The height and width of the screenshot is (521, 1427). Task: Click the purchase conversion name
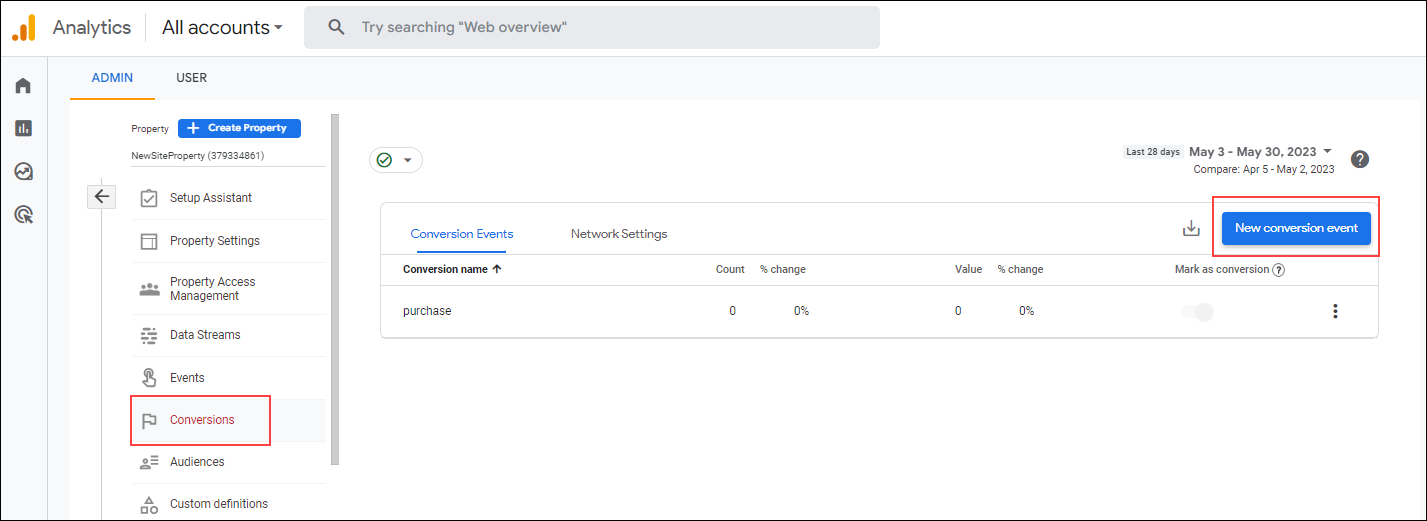click(427, 311)
